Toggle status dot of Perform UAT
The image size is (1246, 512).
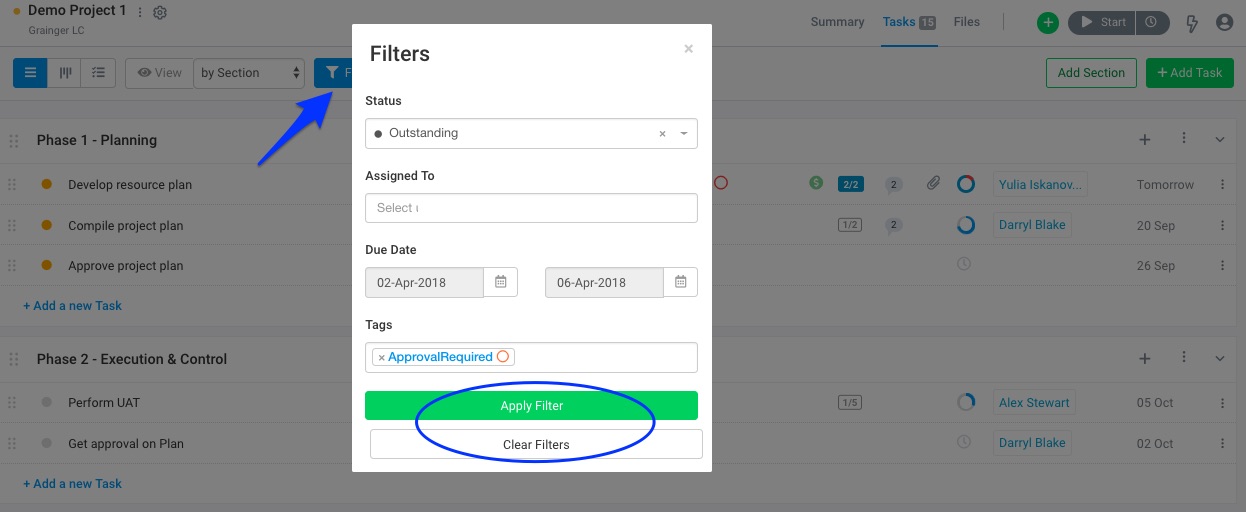pos(46,402)
